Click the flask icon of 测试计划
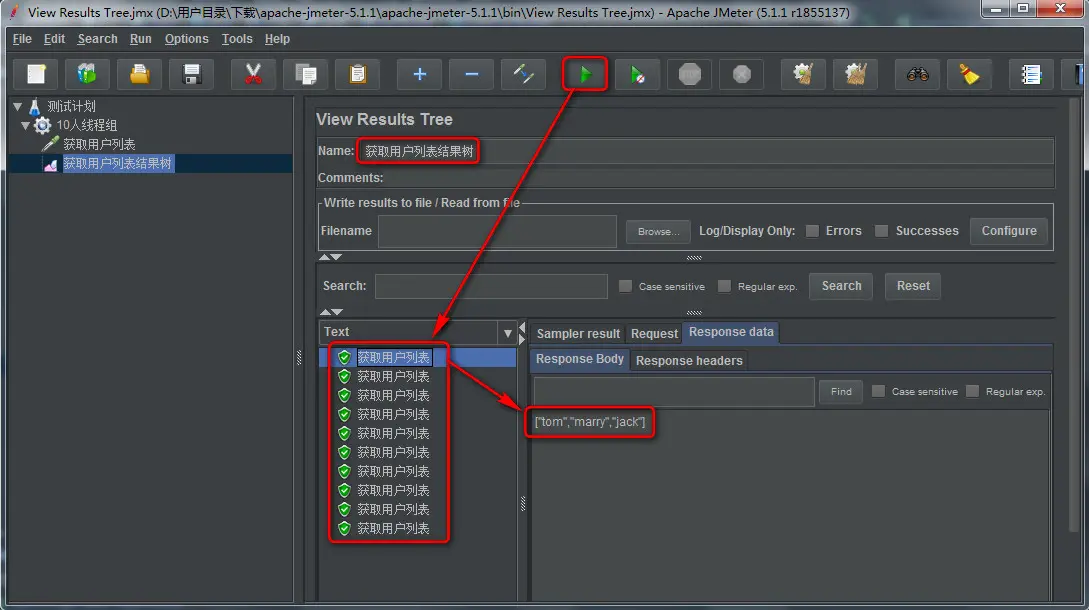The image size is (1089, 610). point(34,106)
